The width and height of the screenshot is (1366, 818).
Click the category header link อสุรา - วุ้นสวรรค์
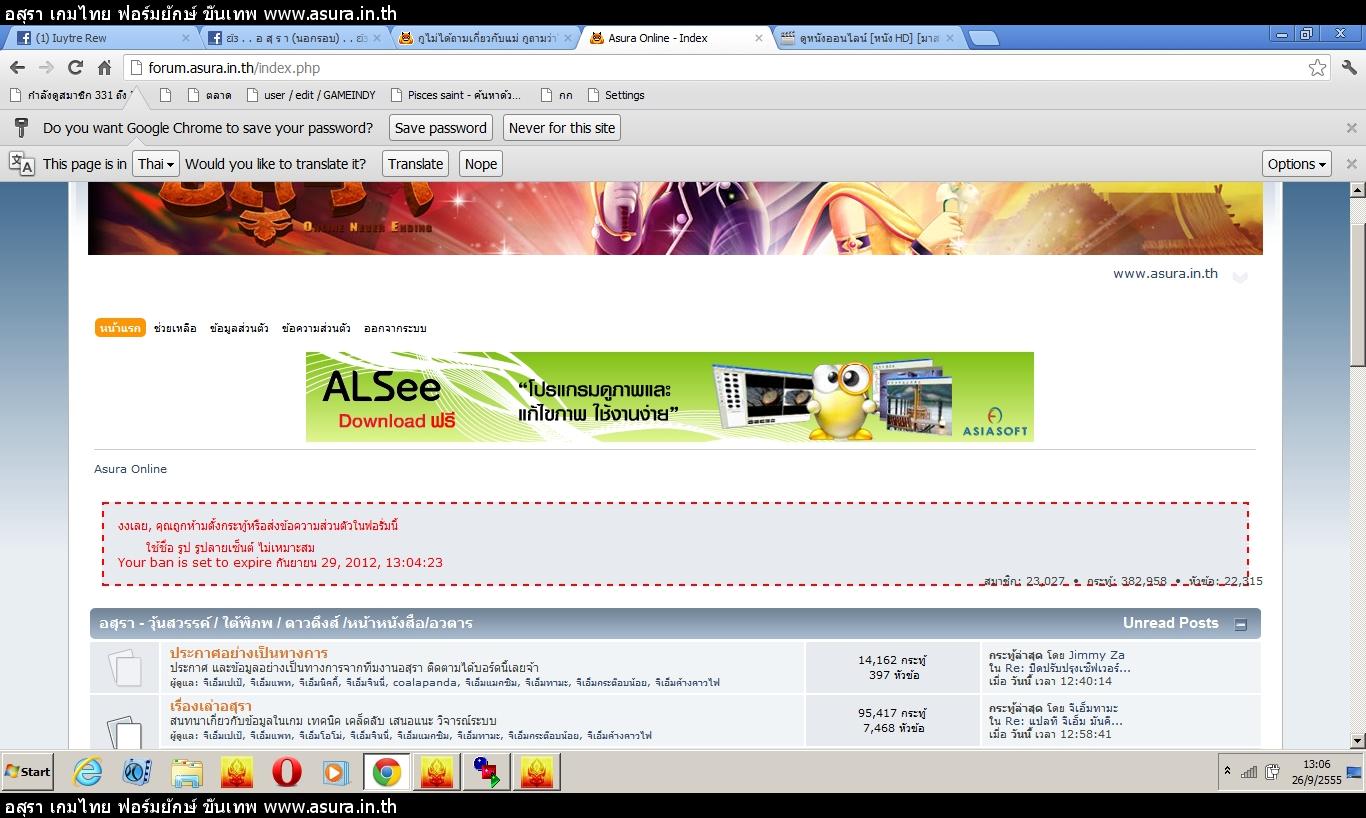click(285, 623)
